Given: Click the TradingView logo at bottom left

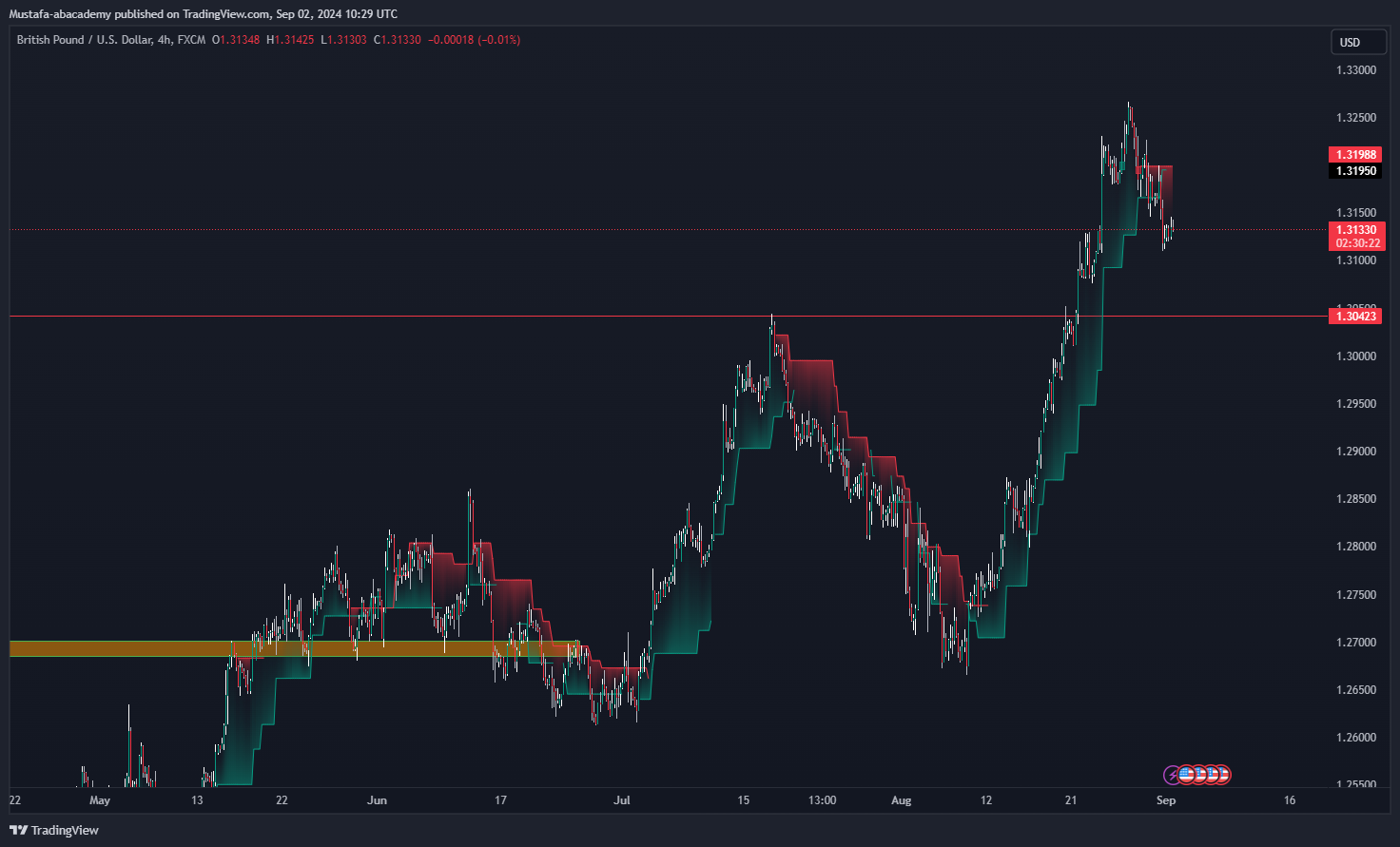Looking at the screenshot, I should point(54,830).
